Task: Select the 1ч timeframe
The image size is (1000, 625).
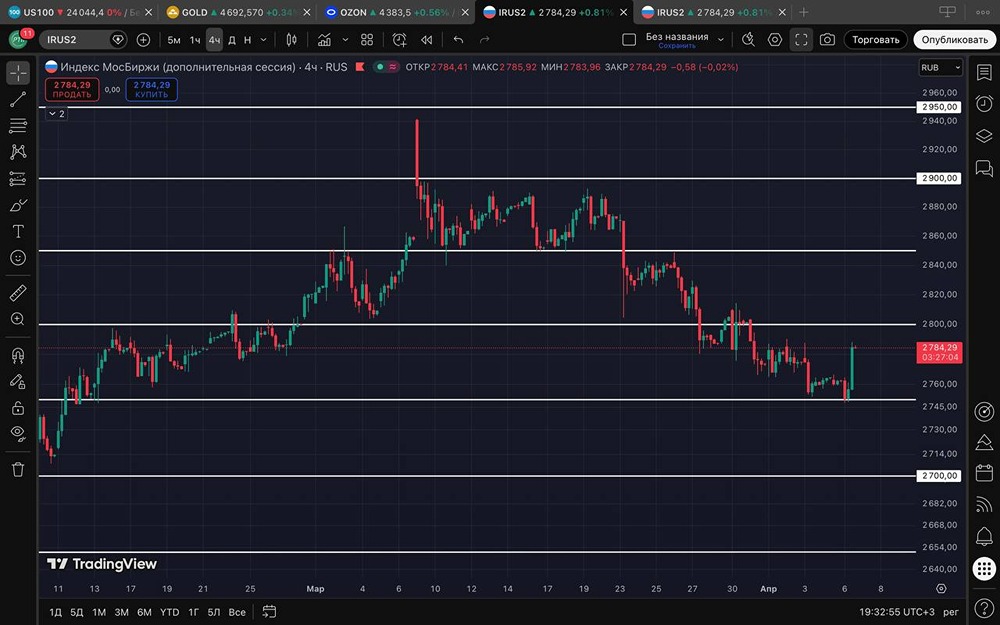Action: [x=195, y=40]
